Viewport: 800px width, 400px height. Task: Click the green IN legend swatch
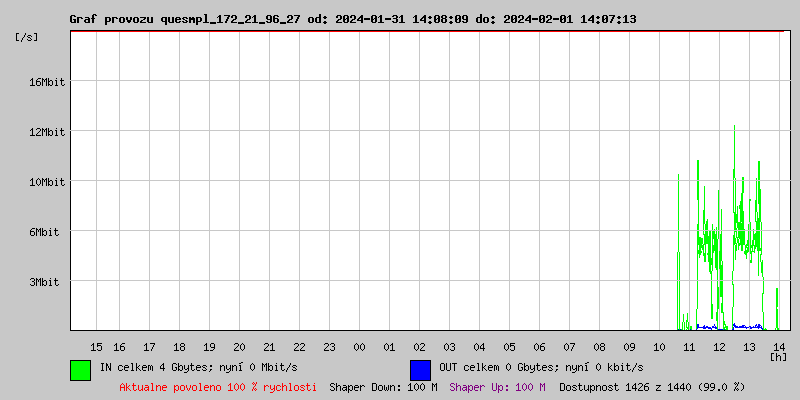click(x=80, y=369)
